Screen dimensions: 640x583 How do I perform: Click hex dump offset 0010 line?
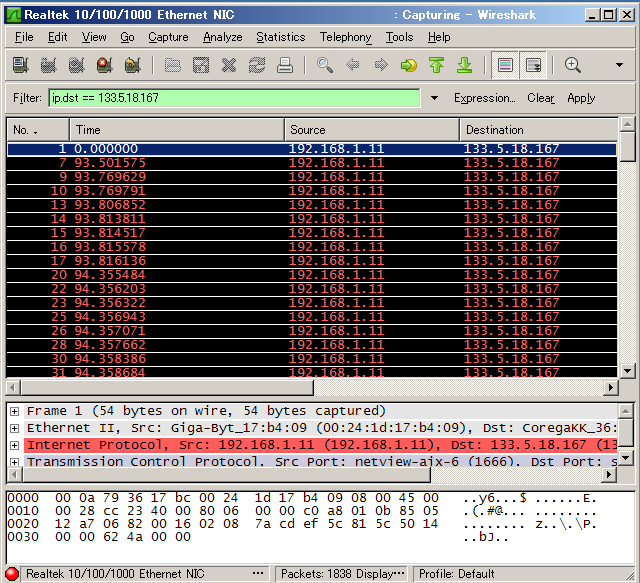pos(302,511)
